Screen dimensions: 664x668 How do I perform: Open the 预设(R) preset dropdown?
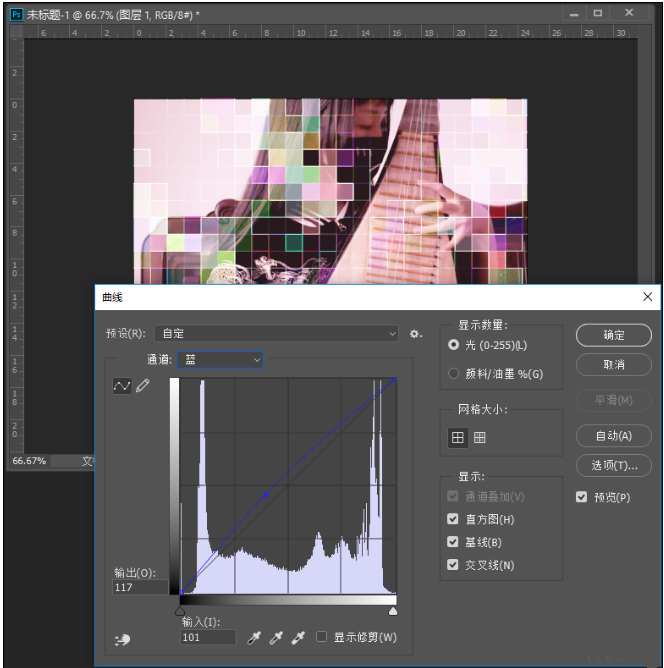point(276,334)
